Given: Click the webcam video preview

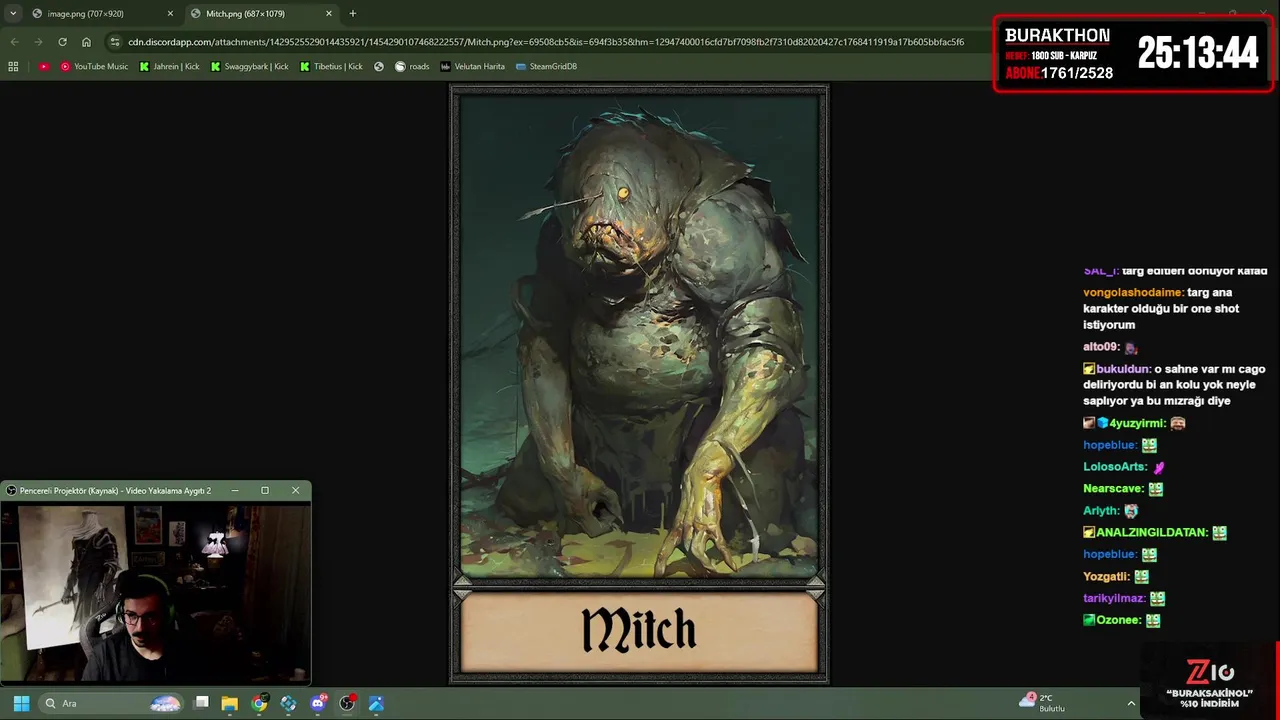Looking at the screenshot, I should click(156, 594).
